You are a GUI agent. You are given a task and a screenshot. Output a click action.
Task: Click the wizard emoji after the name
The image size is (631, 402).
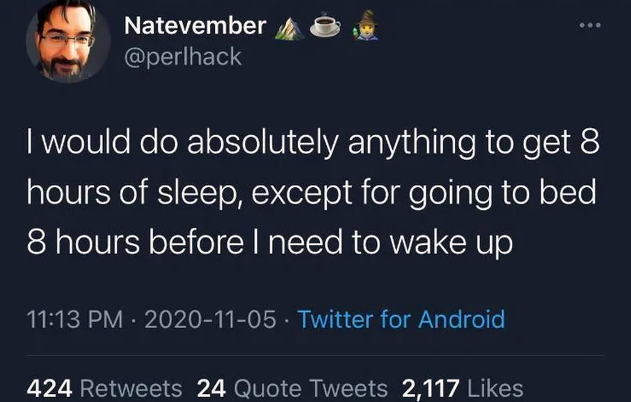click(359, 27)
